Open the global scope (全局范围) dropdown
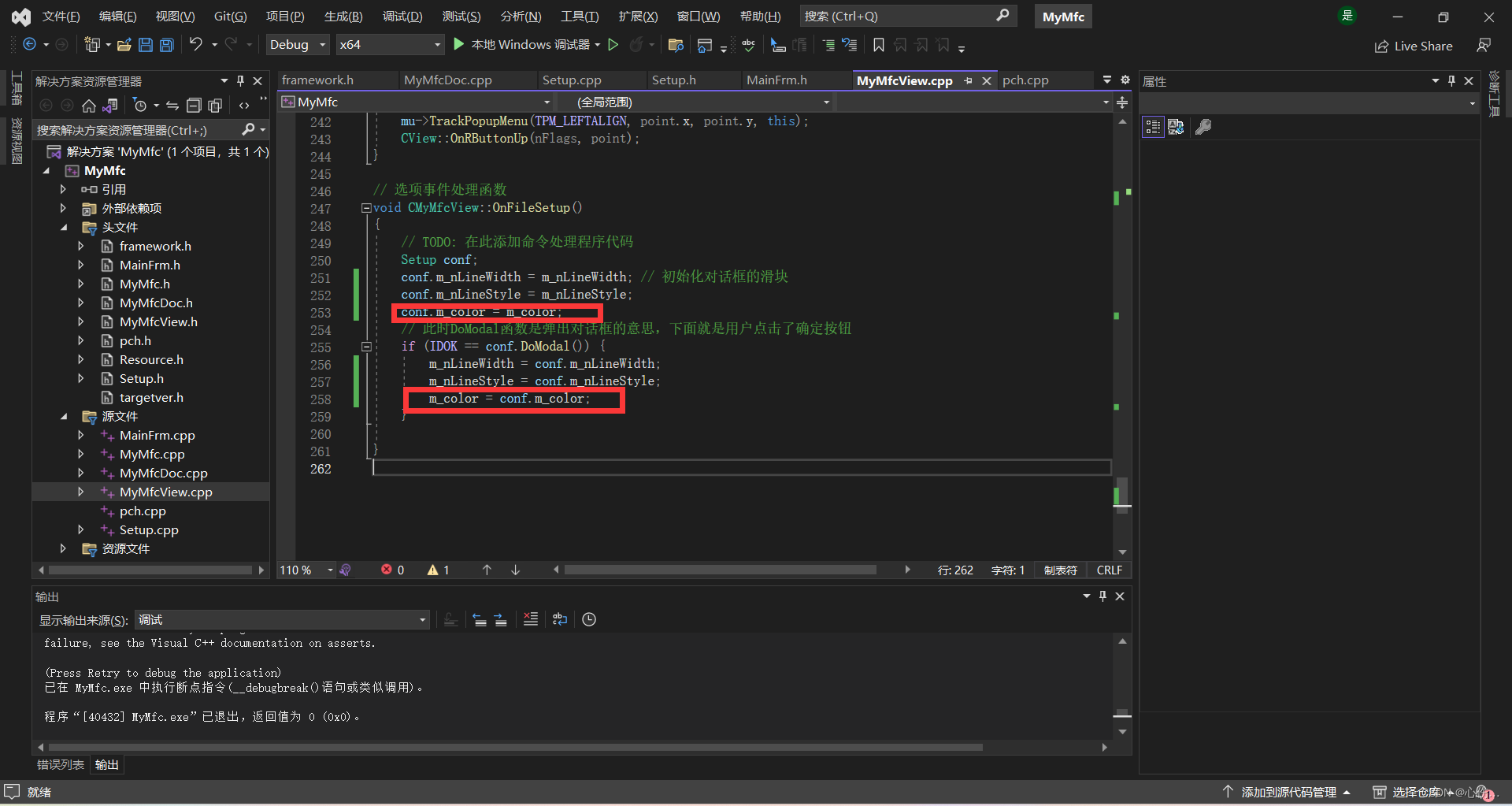This screenshot has width=1512, height=806. click(695, 102)
